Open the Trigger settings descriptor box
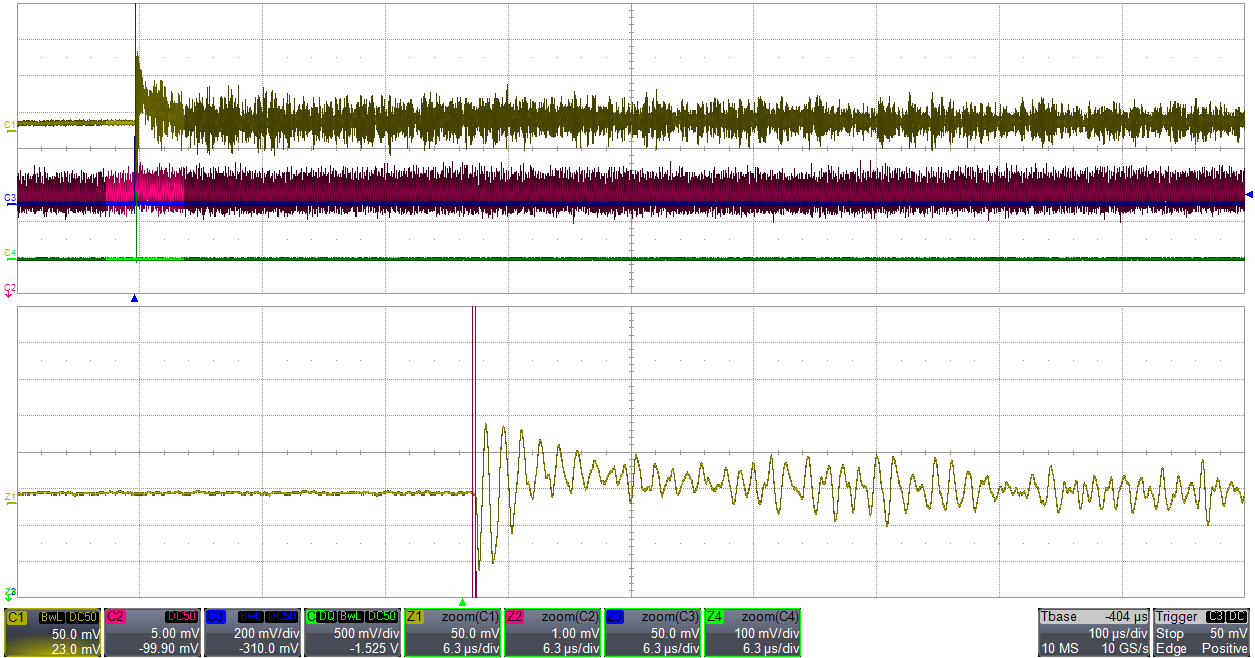Image resolution: width=1255 pixels, height=658 pixels. (1202, 633)
